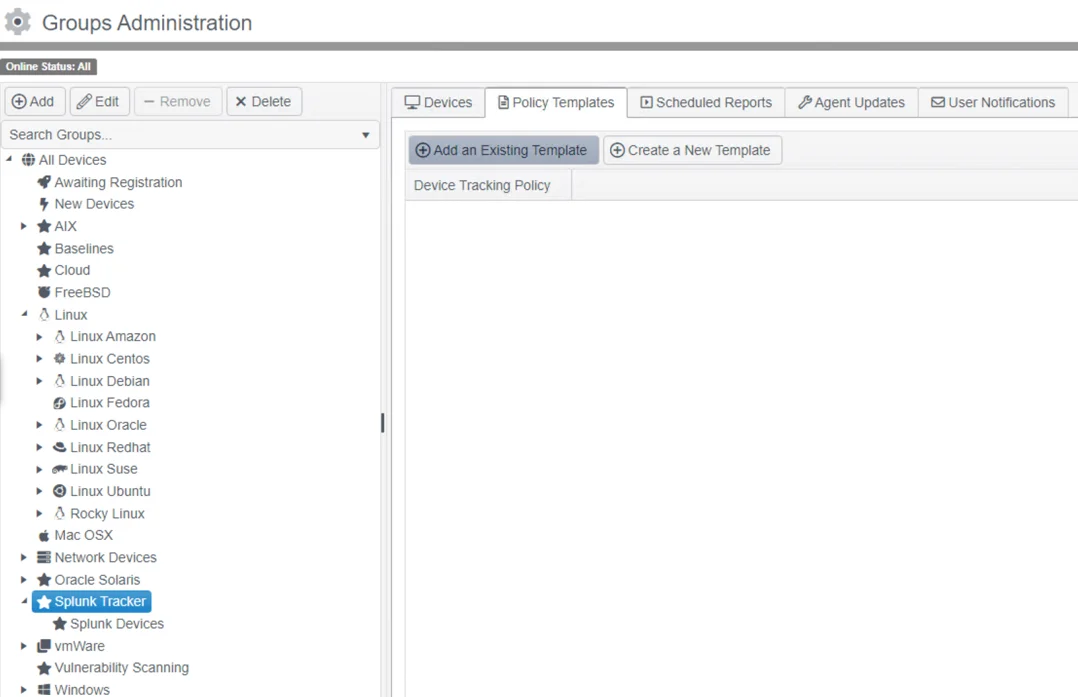Expand the AIX group node
The width and height of the screenshot is (1078, 697).
tap(24, 226)
